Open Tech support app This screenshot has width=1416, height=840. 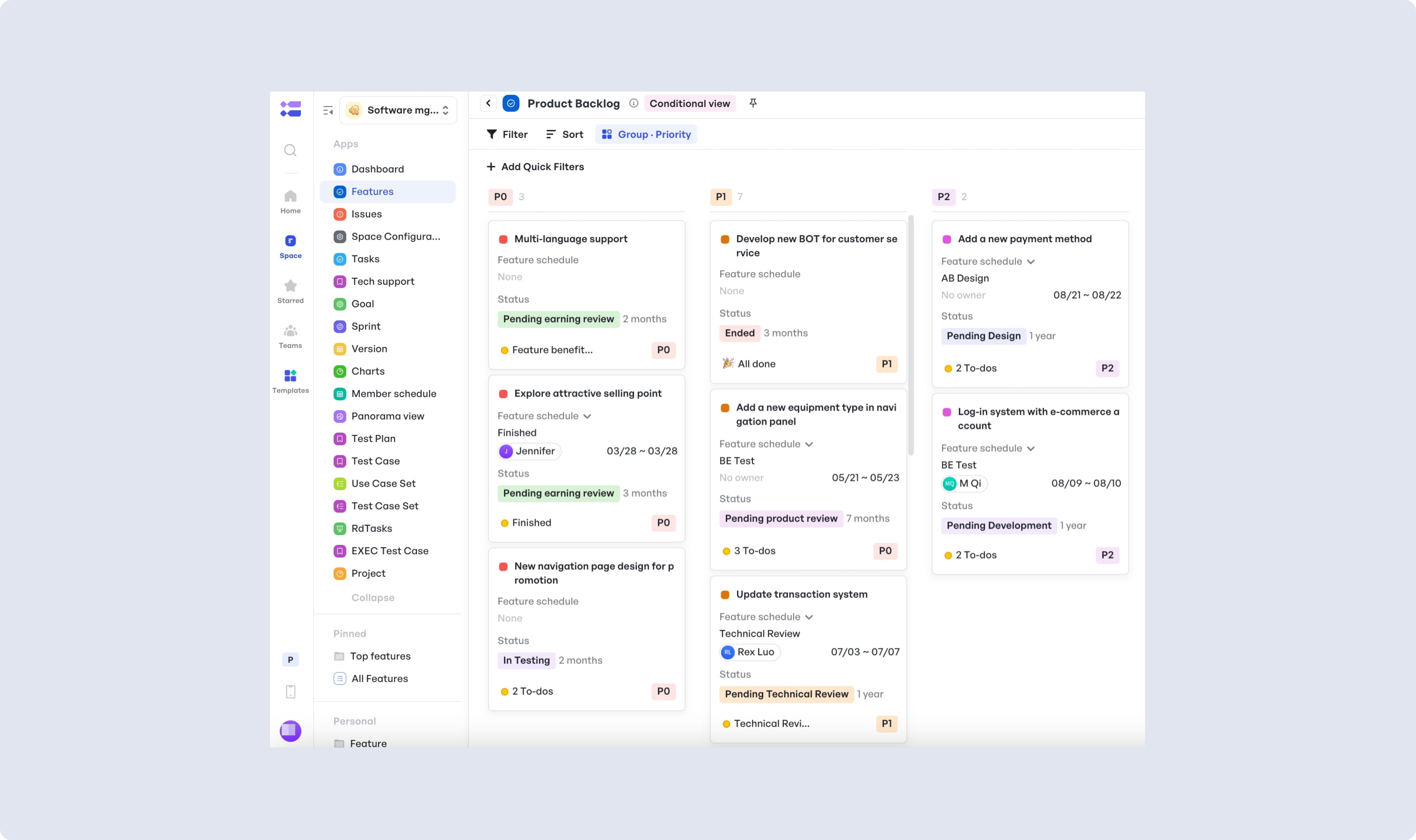pyautogui.click(x=387, y=281)
